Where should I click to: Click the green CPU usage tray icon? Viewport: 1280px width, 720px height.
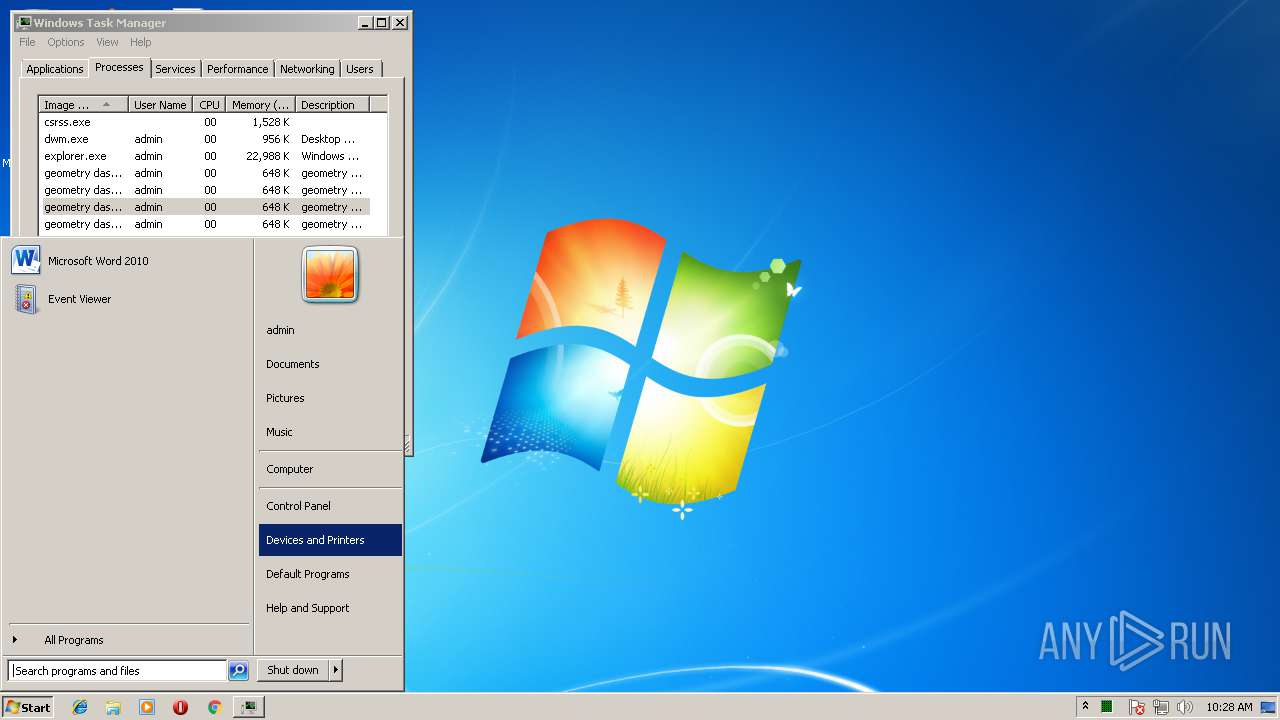click(1107, 707)
